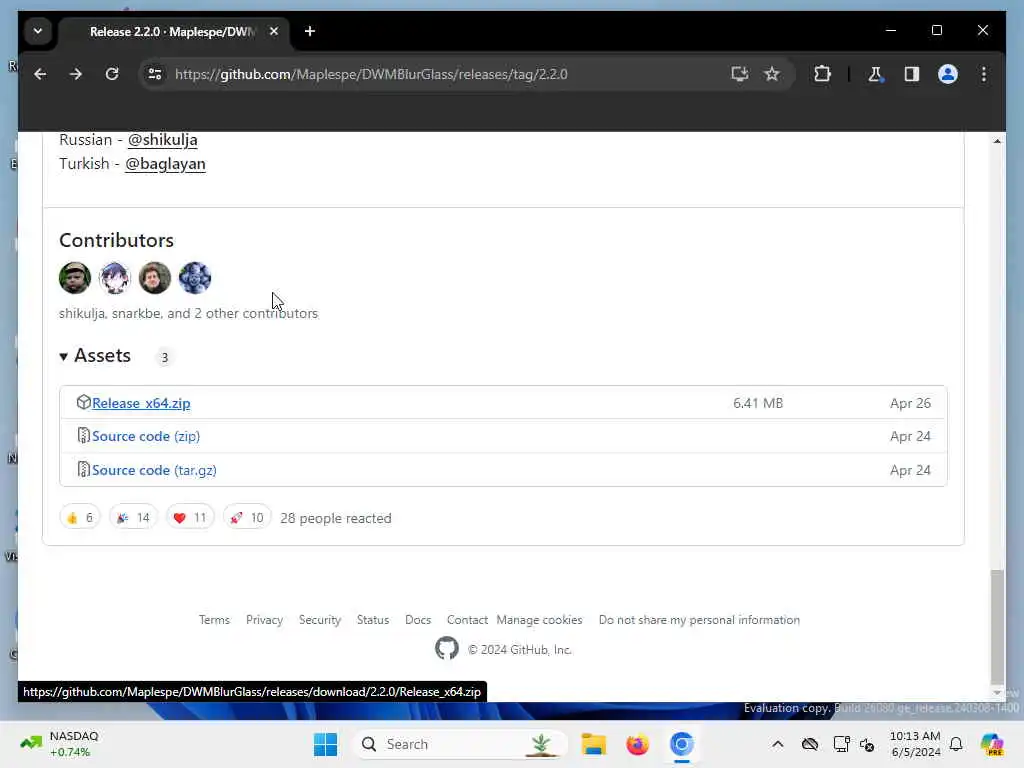Open @shikulja profile link
Image resolution: width=1024 pixels, height=768 pixels.
click(163, 140)
